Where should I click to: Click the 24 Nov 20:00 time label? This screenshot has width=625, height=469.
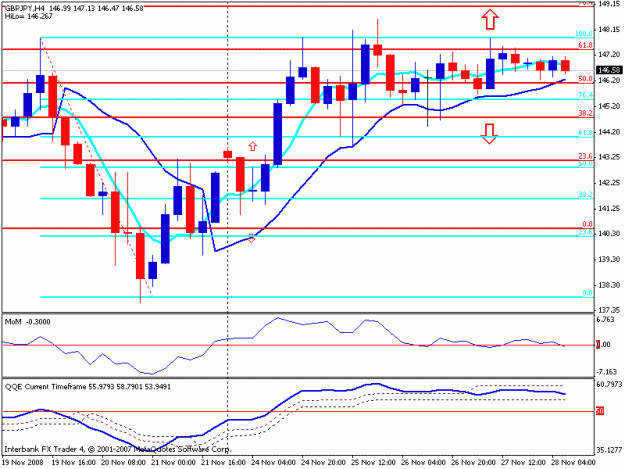point(323,463)
